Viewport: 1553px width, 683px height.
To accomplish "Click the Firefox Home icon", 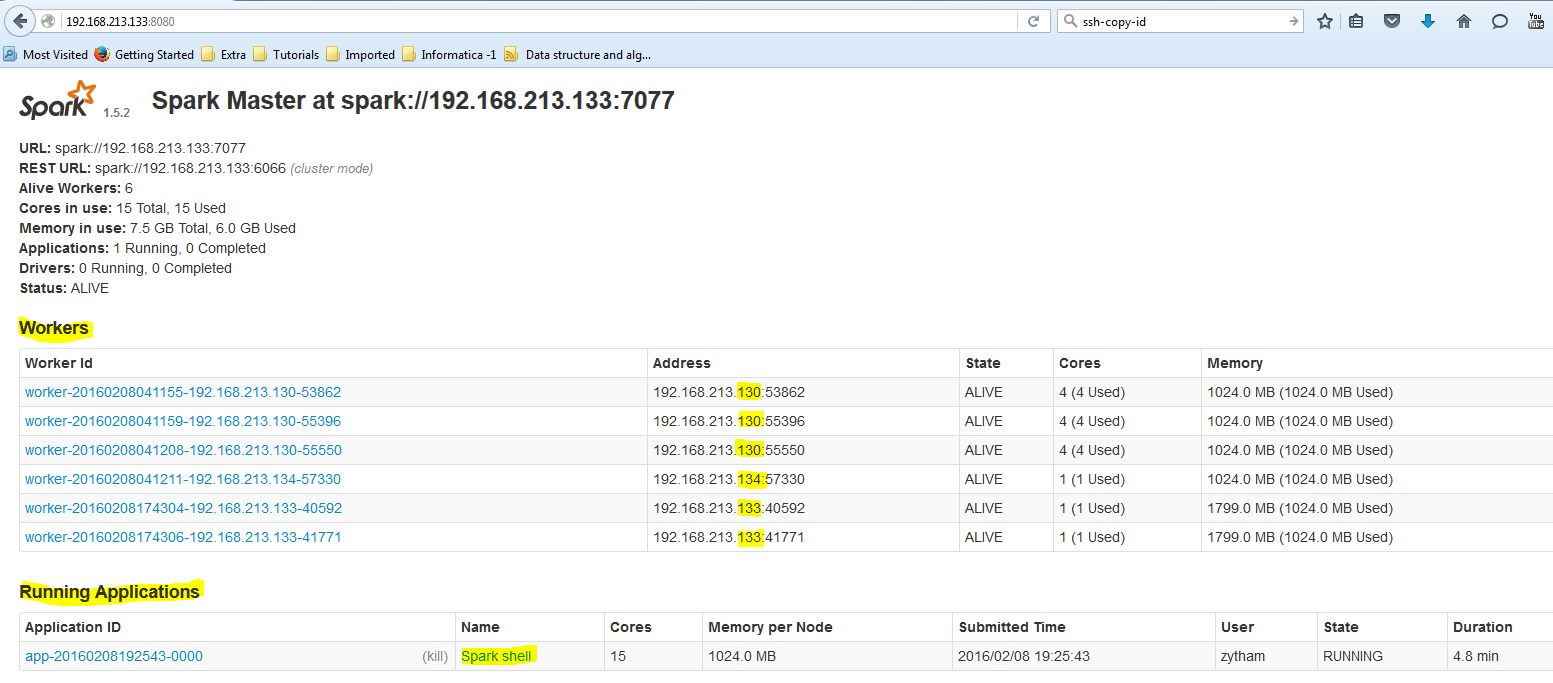I will coord(1463,20).
